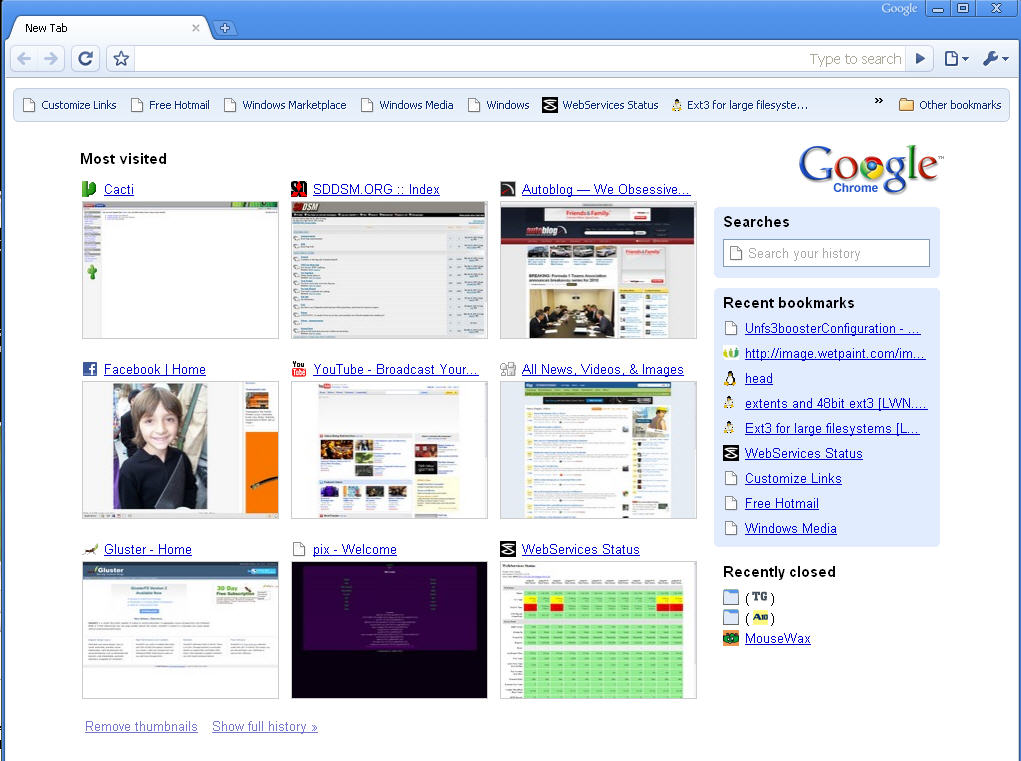Viewport: 1021px width, 761px height.
Task: Open the Other bookmarks folder
Action: 949,105
